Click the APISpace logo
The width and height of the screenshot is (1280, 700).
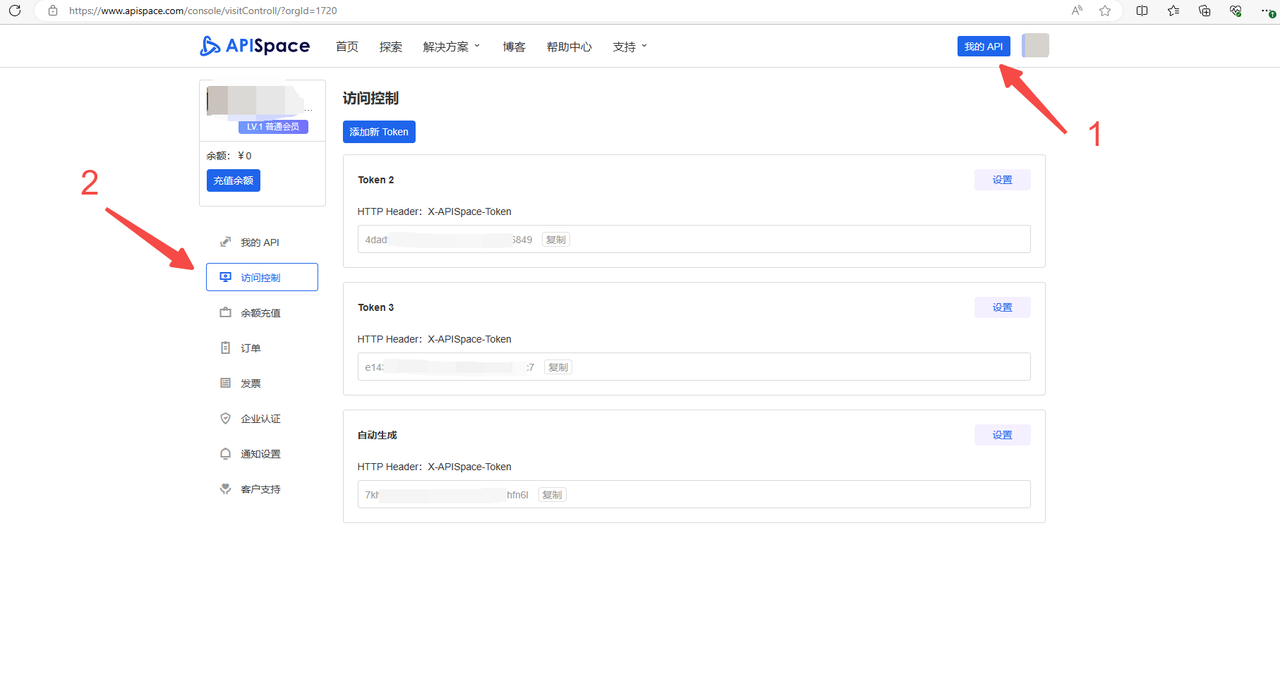pos(254,45)
